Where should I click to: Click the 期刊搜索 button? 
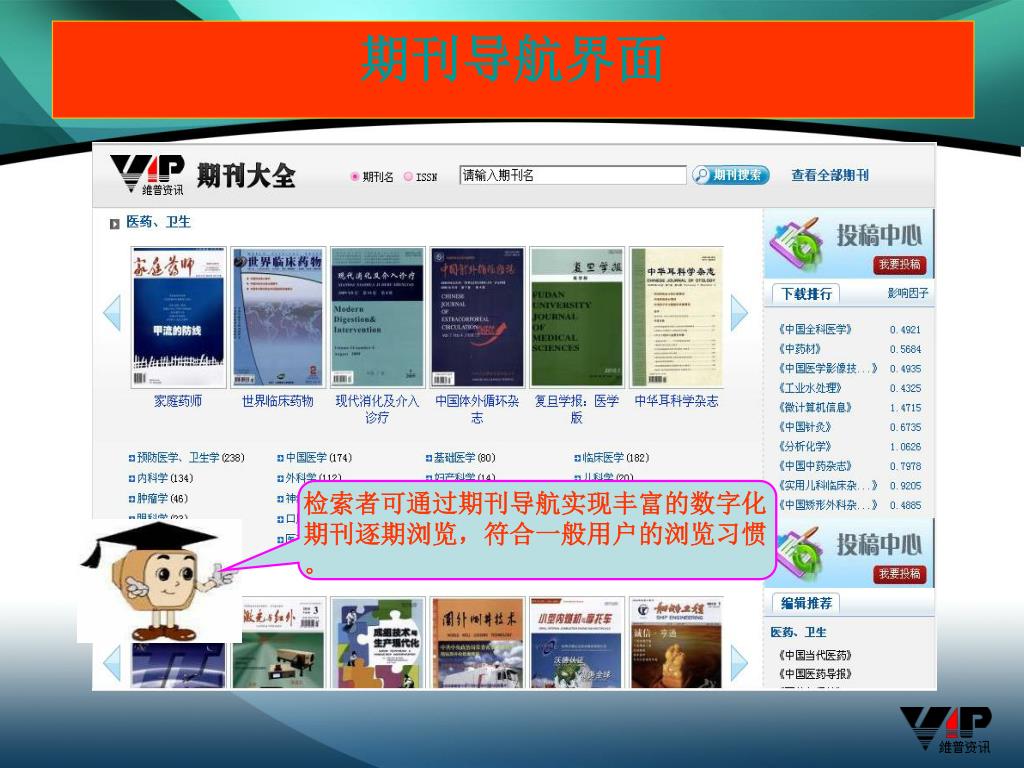coord(730,175)
